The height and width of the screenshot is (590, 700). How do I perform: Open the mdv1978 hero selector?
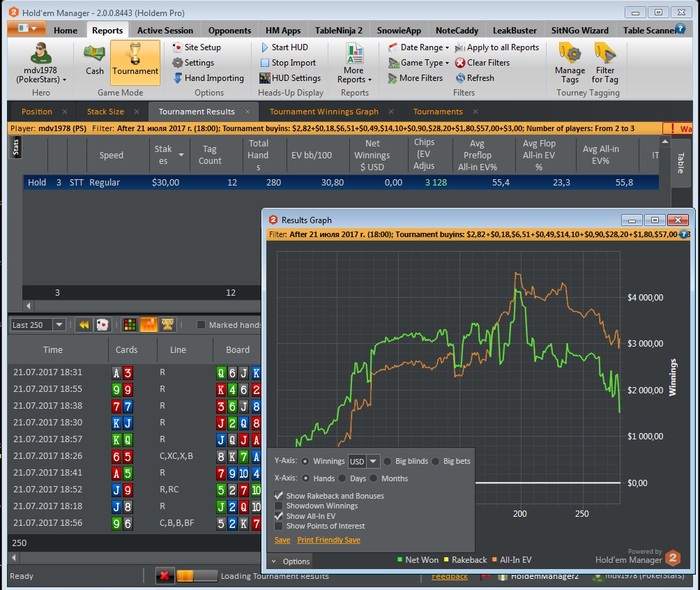[x=41, y=63]
